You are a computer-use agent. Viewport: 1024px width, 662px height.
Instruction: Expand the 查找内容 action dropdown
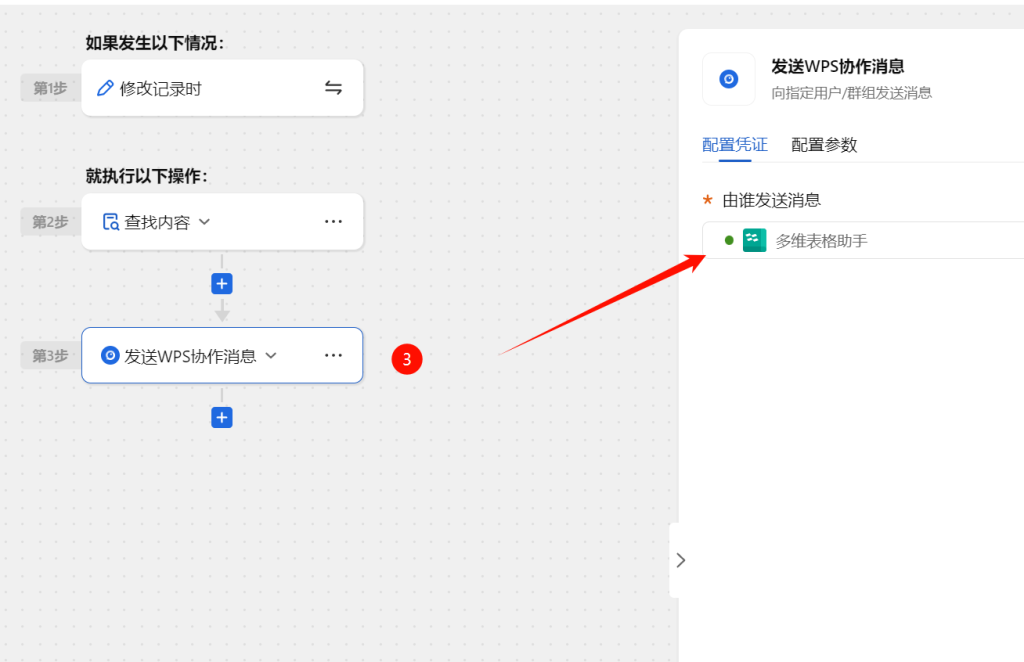click(204, 222)
